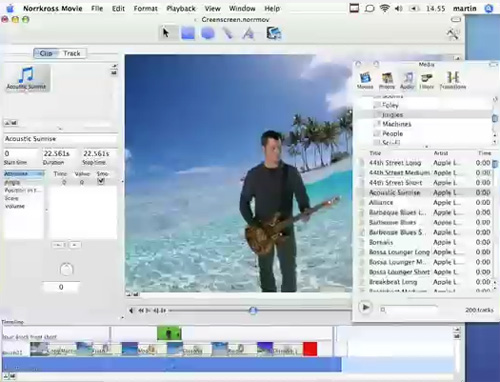The width and height of the screenshot is (500, 382).
Task: Choose the blue rectangle shape tool
Action: [188, 33]
